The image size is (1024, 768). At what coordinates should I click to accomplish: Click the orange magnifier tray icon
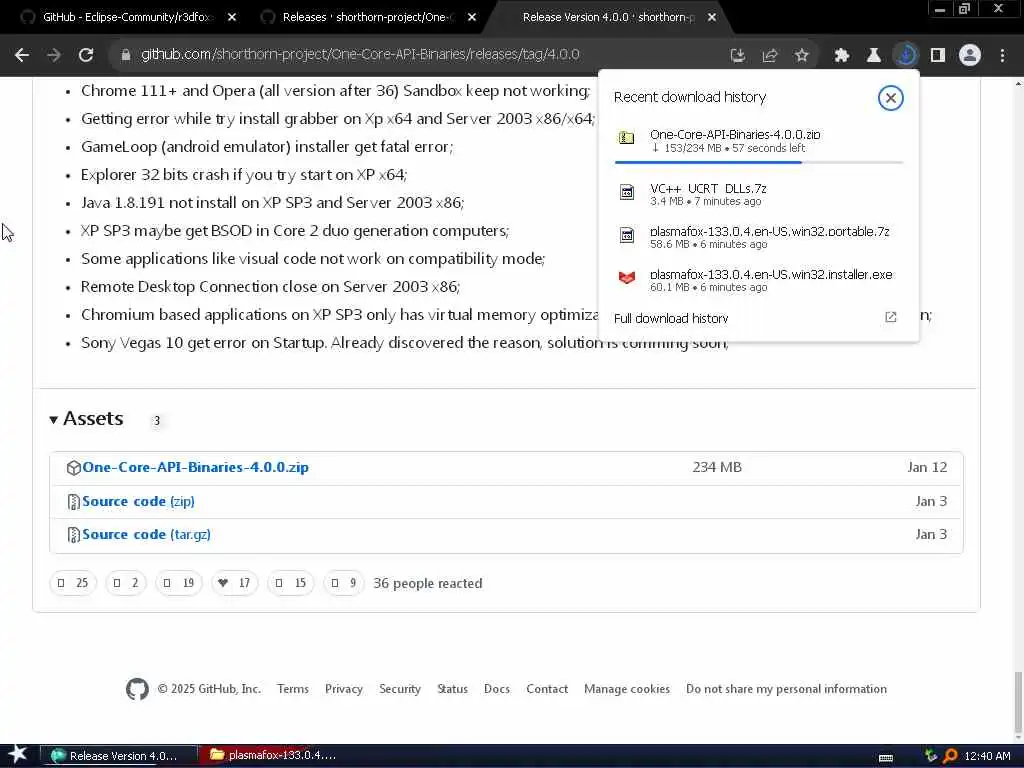point(950,756)
